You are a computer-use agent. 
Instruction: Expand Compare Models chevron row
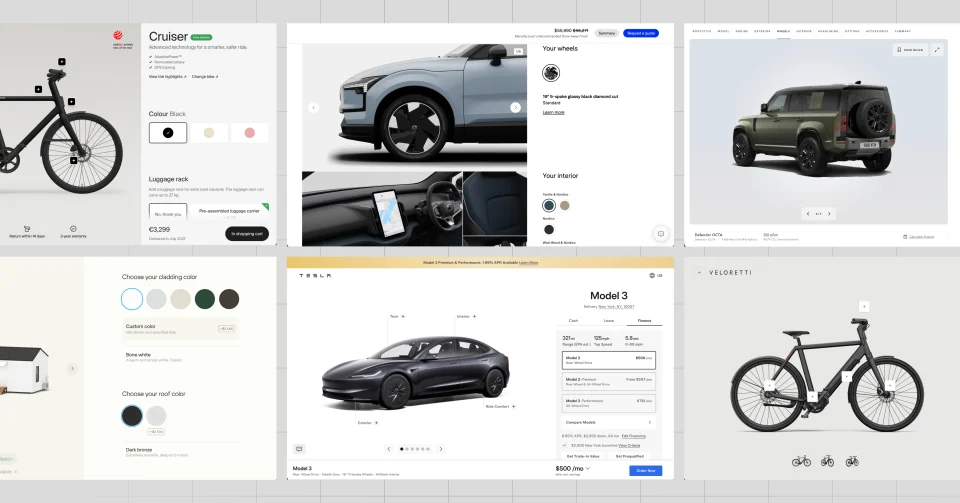[x=609, y=422]
